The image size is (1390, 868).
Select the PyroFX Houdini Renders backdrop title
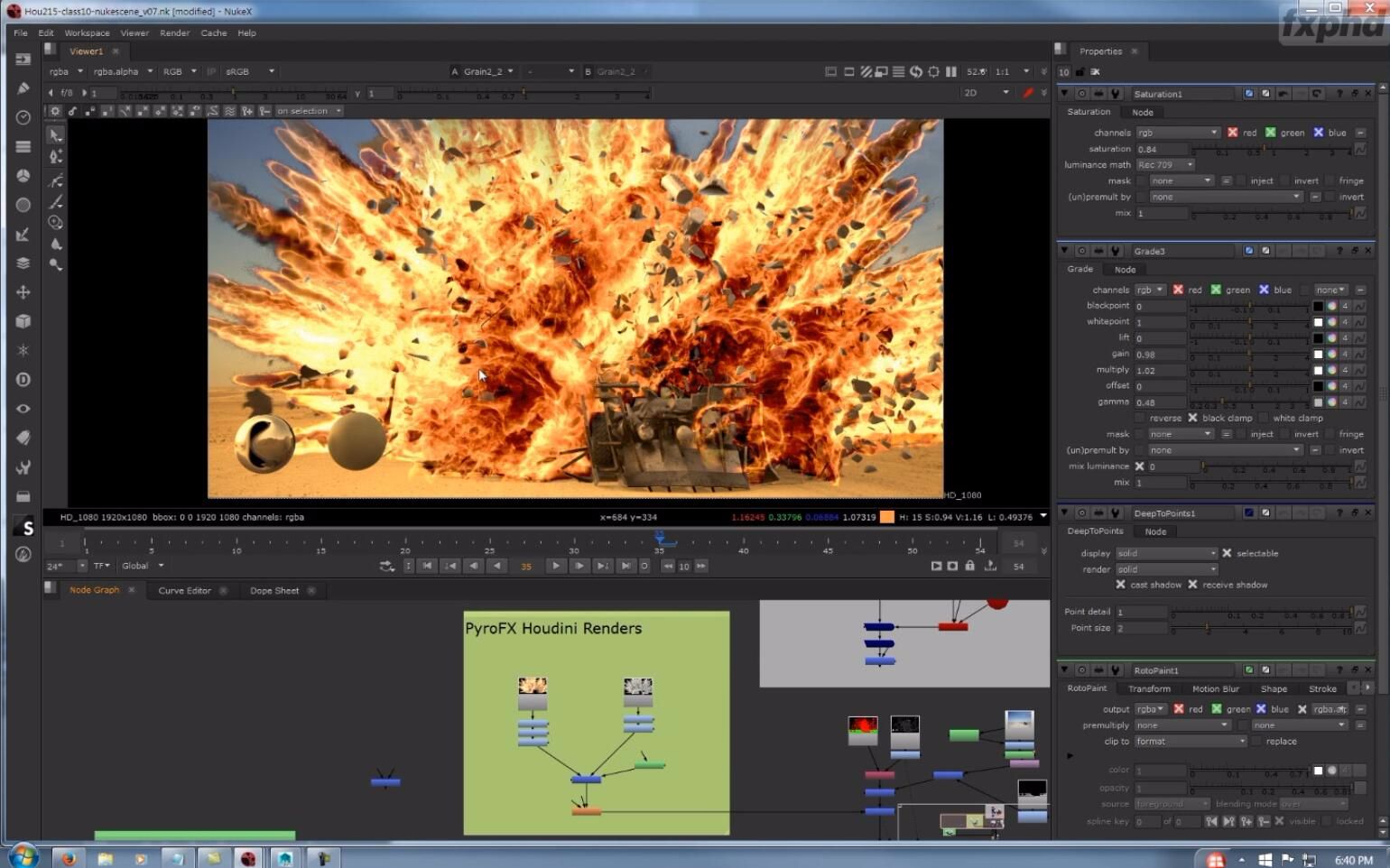[x=553, y=628]
